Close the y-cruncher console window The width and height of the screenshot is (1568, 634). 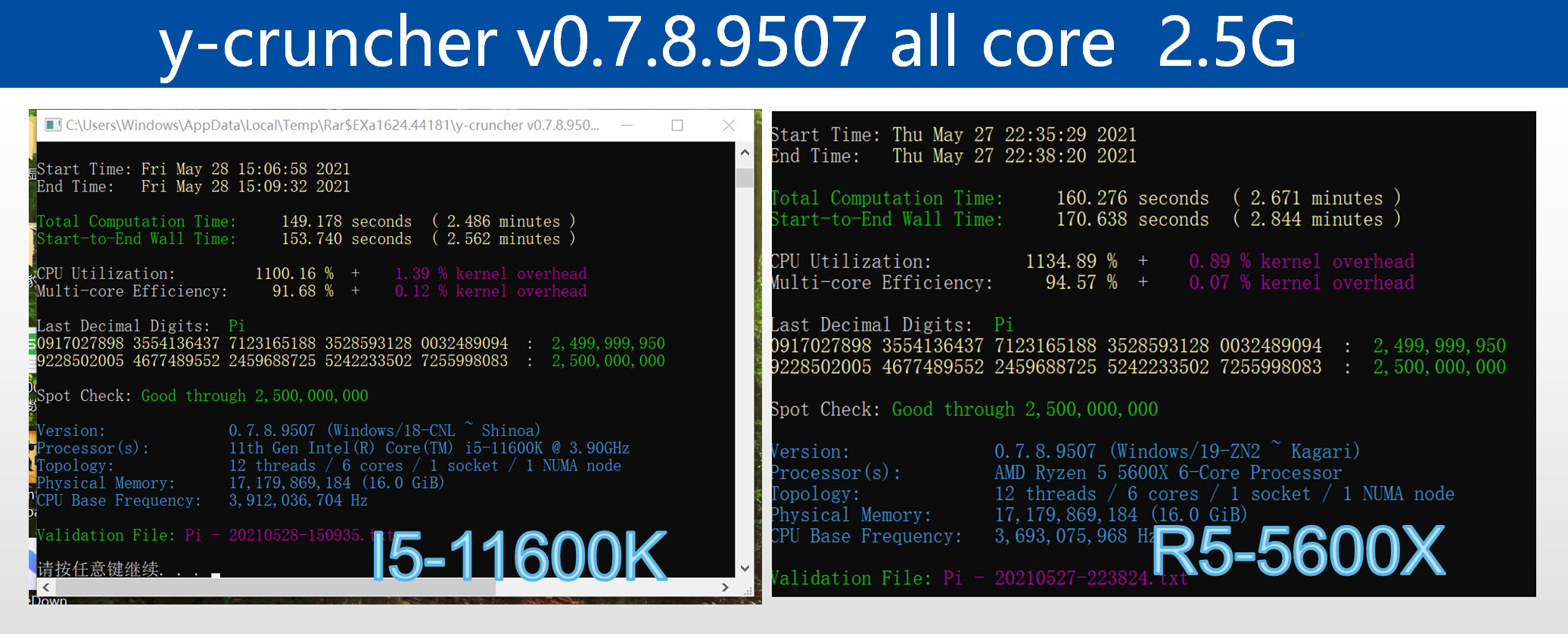point(729,126)
